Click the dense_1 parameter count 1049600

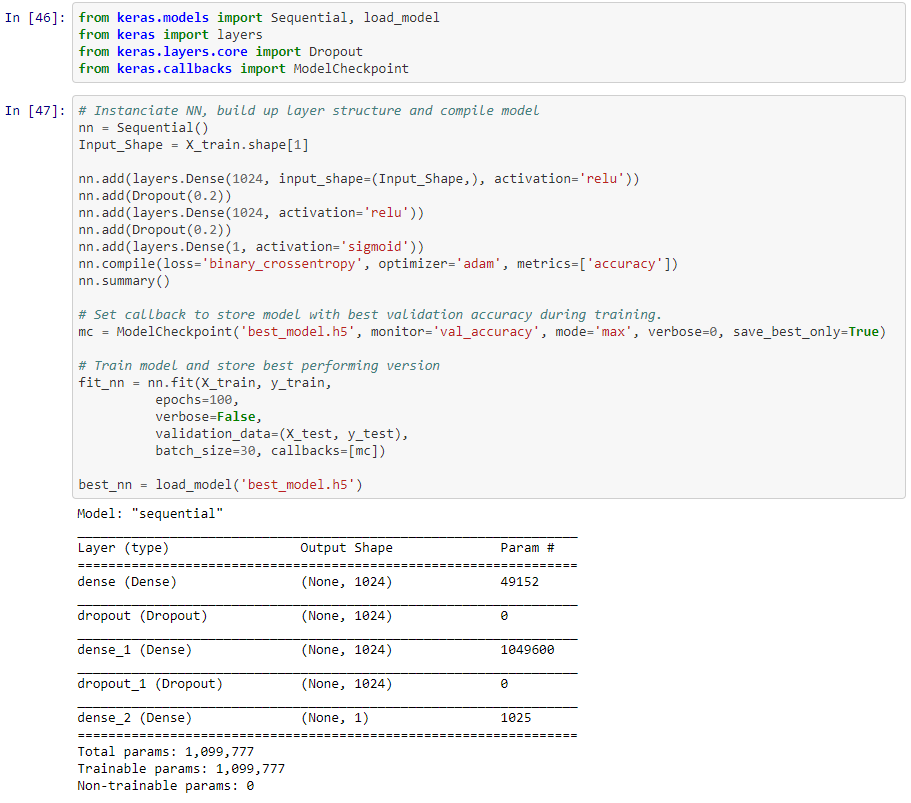point(527,650)
